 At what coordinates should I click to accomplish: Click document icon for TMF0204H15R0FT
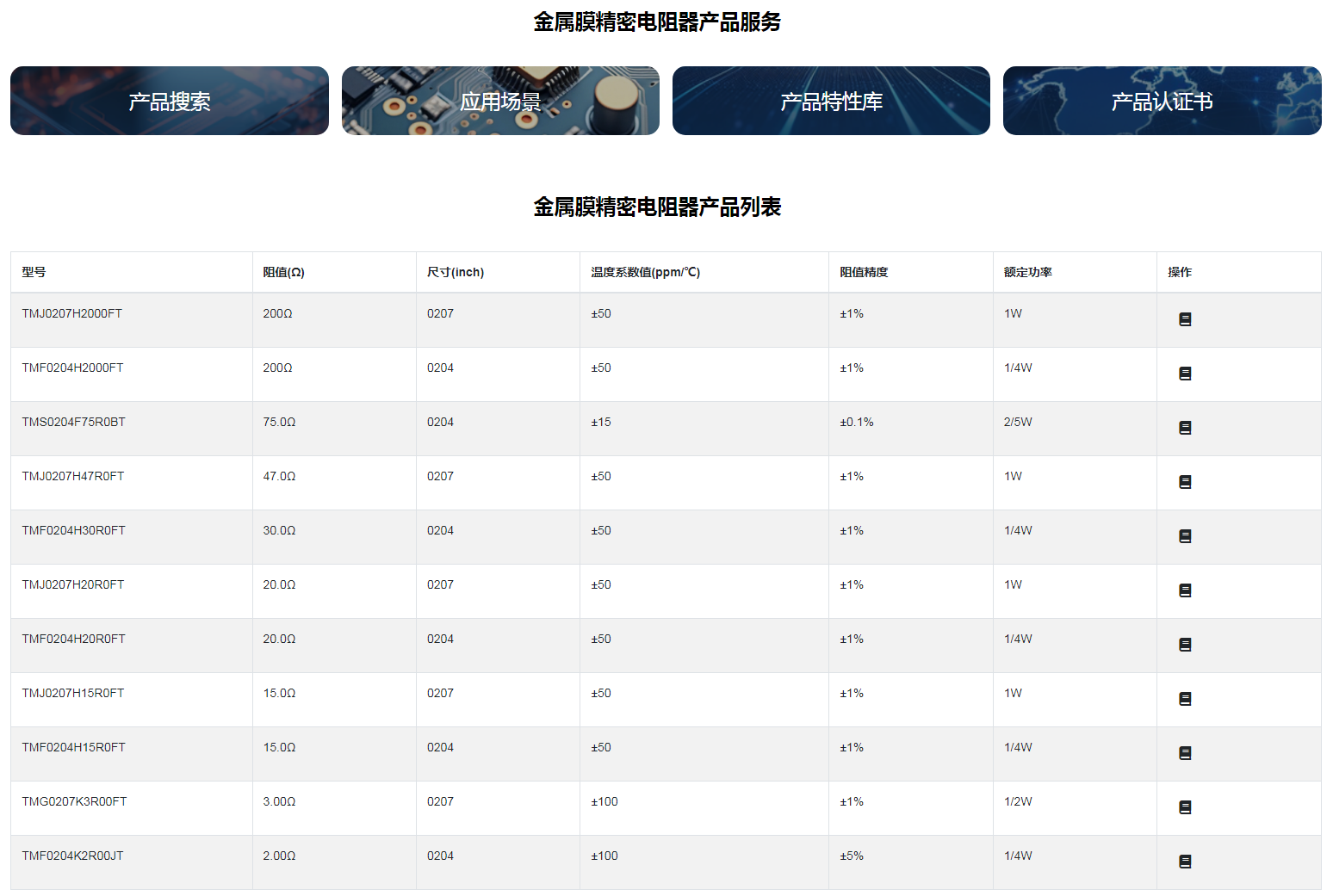pos(1185,753)
